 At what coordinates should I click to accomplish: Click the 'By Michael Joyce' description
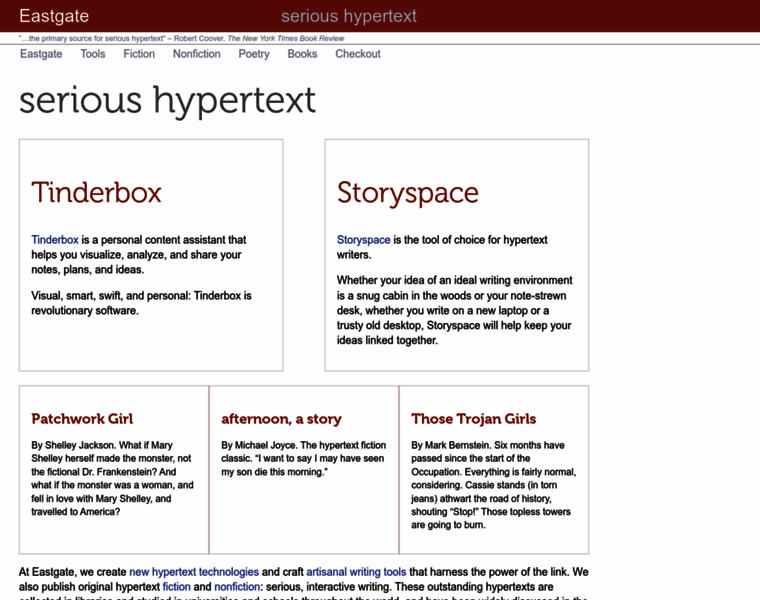point(303,458)
